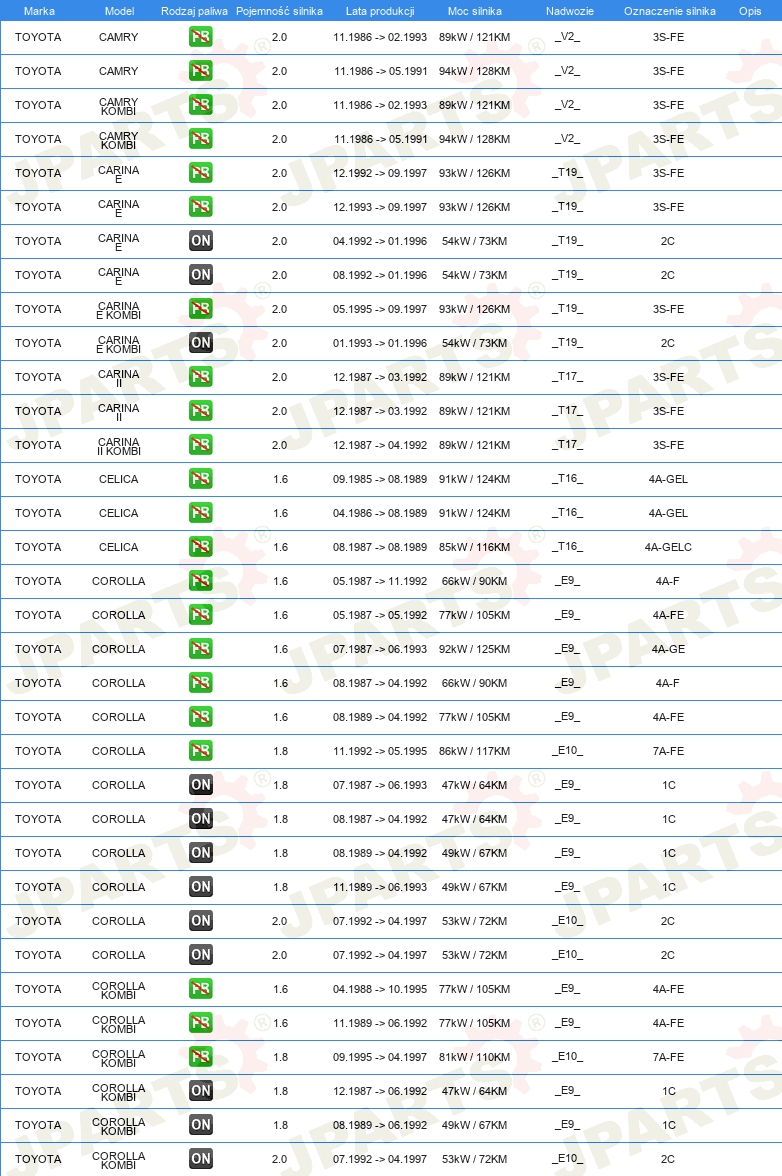Click PB icon in Carina E 12.1993 row

[x=200, y=207]
